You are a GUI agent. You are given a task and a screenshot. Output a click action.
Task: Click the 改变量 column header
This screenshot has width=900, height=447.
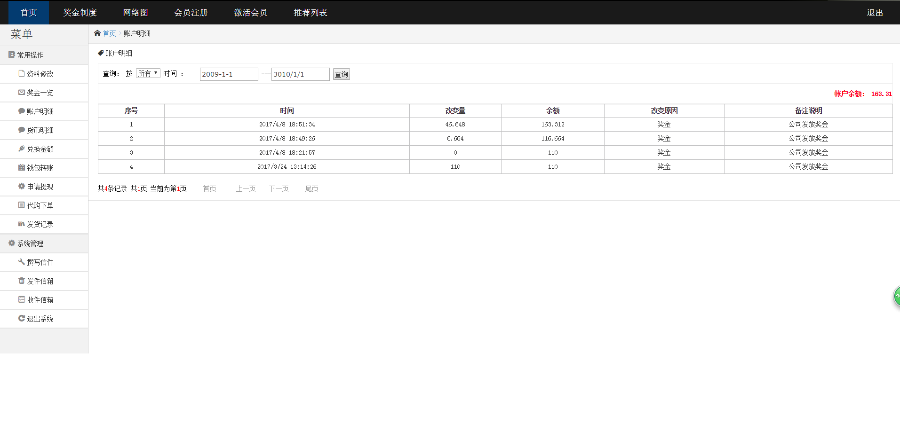coord(455,111)
